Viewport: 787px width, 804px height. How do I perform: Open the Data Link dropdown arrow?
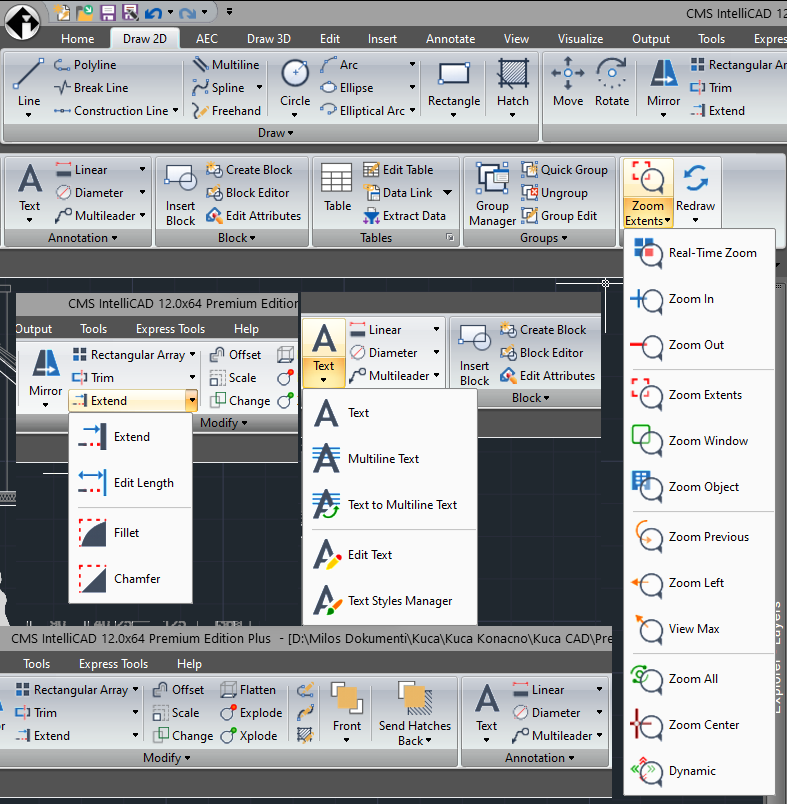click(x=447, y=193)
